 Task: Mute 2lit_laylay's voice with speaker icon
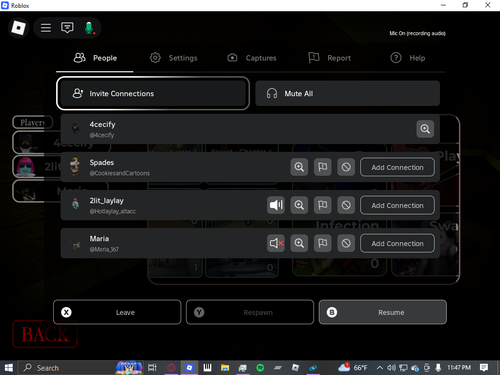(x=276, y=205)
